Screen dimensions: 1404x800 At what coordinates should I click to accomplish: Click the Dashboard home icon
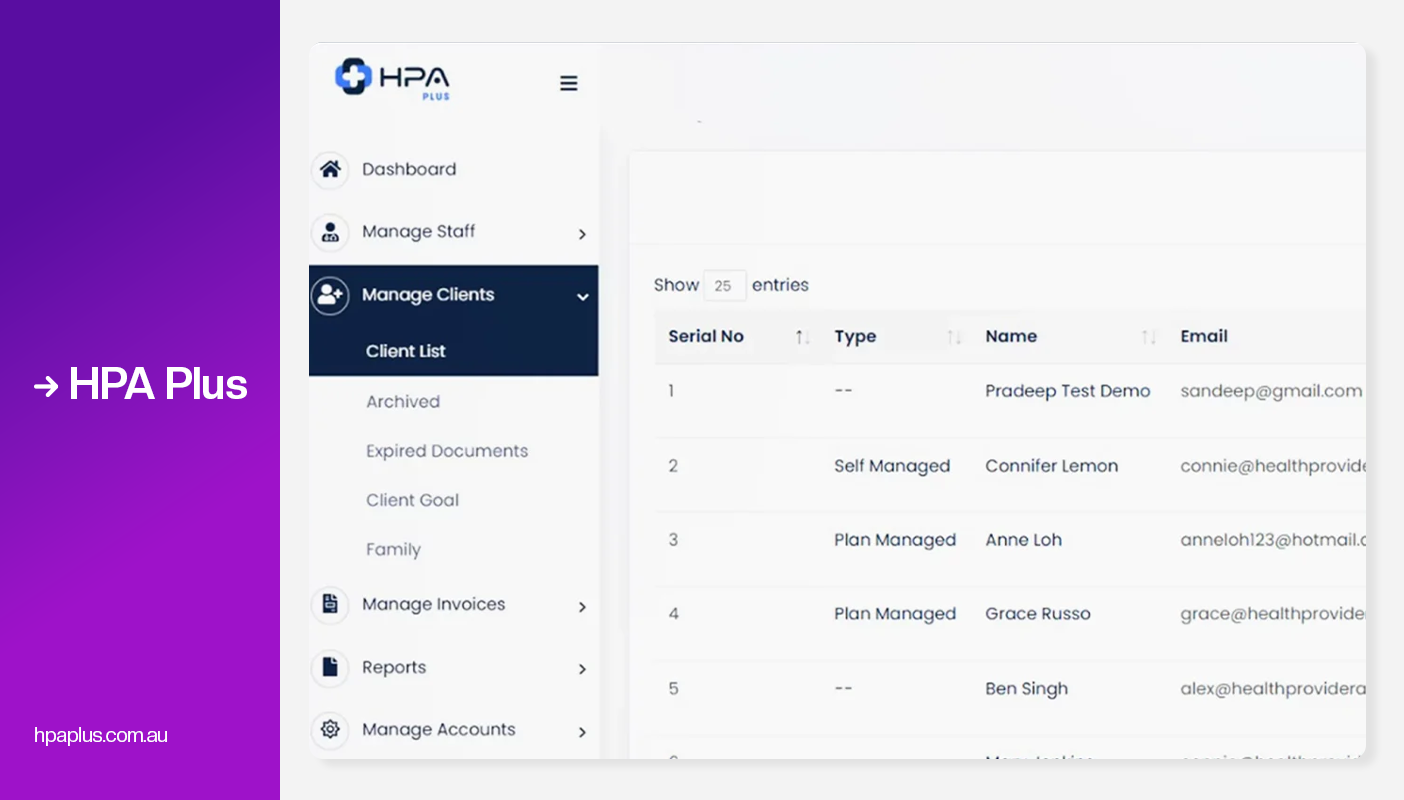tap(330, 169)
